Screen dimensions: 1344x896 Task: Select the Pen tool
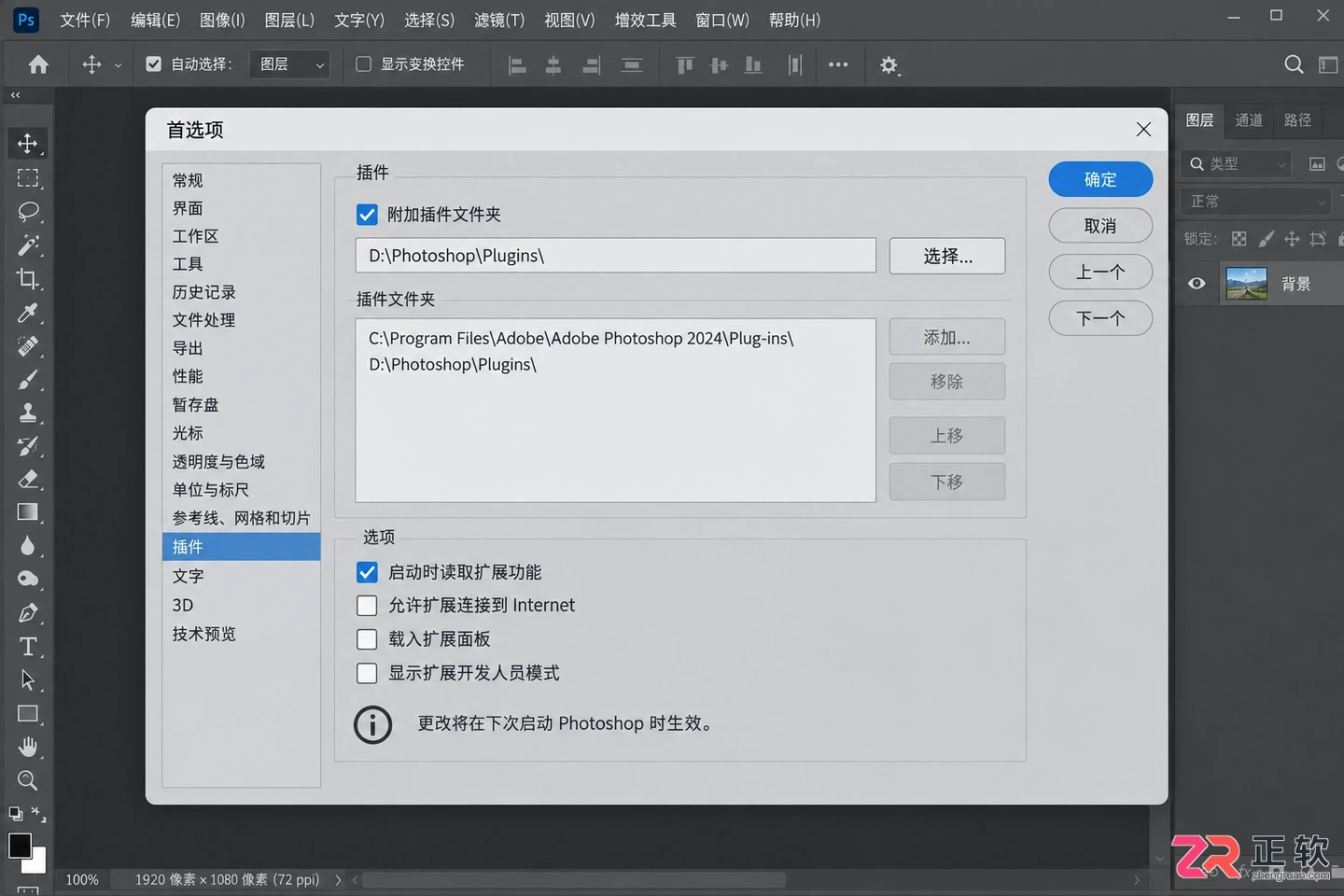[28, 613]
